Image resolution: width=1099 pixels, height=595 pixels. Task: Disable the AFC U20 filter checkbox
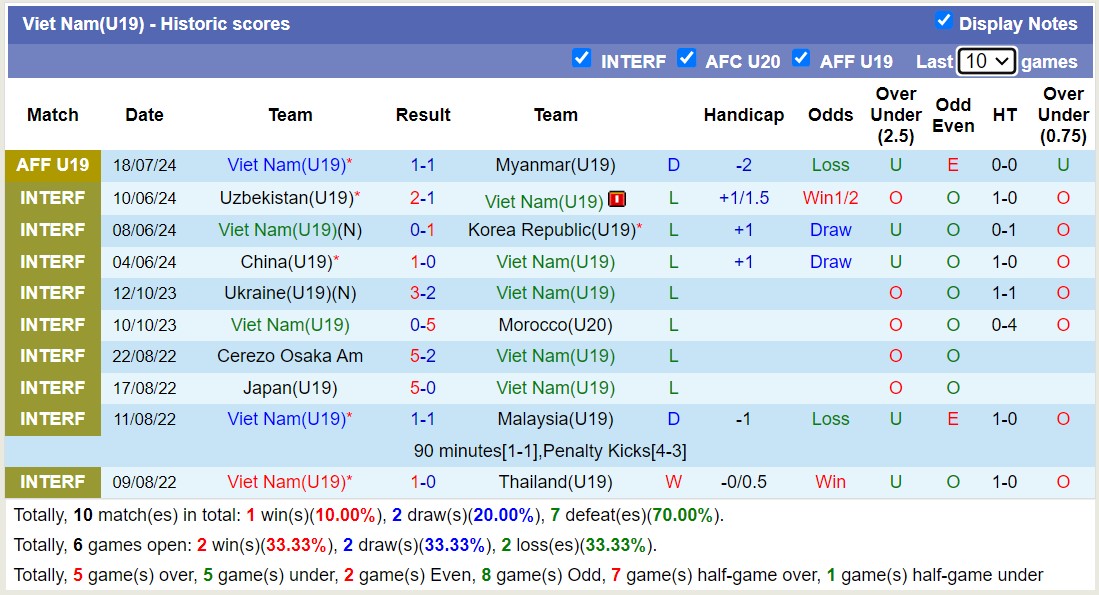pos(686,58)
